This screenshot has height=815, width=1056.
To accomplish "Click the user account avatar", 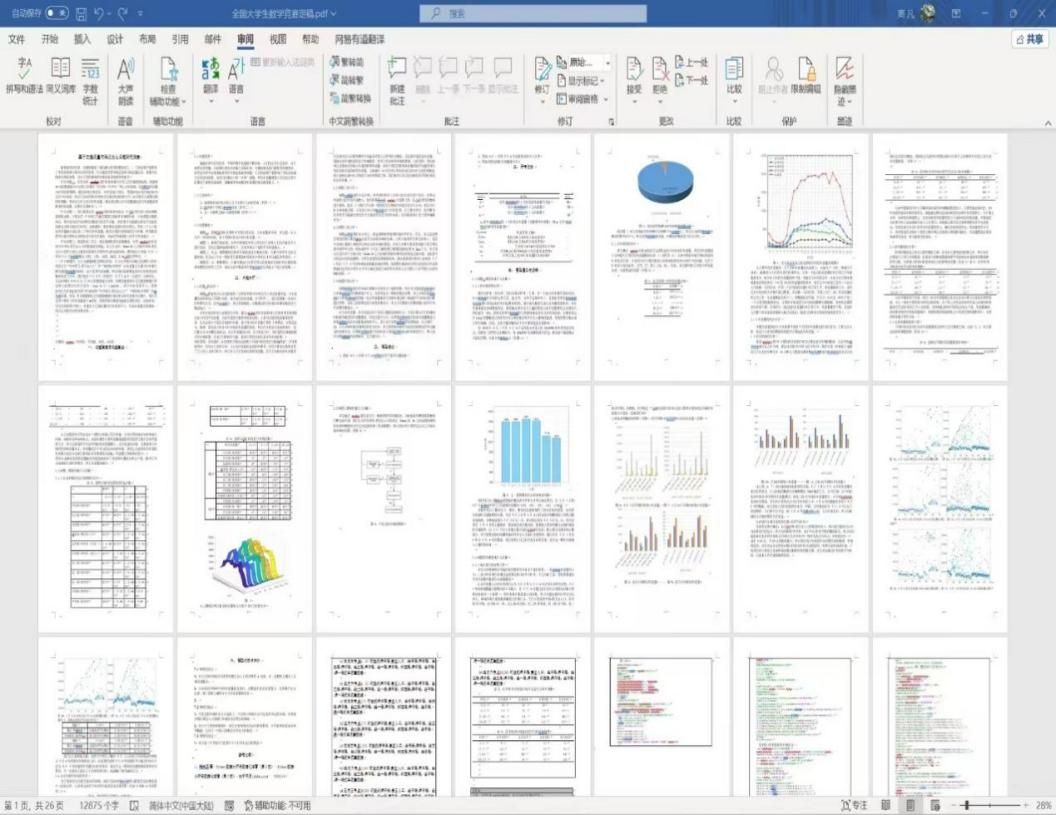I will [928, 13].
